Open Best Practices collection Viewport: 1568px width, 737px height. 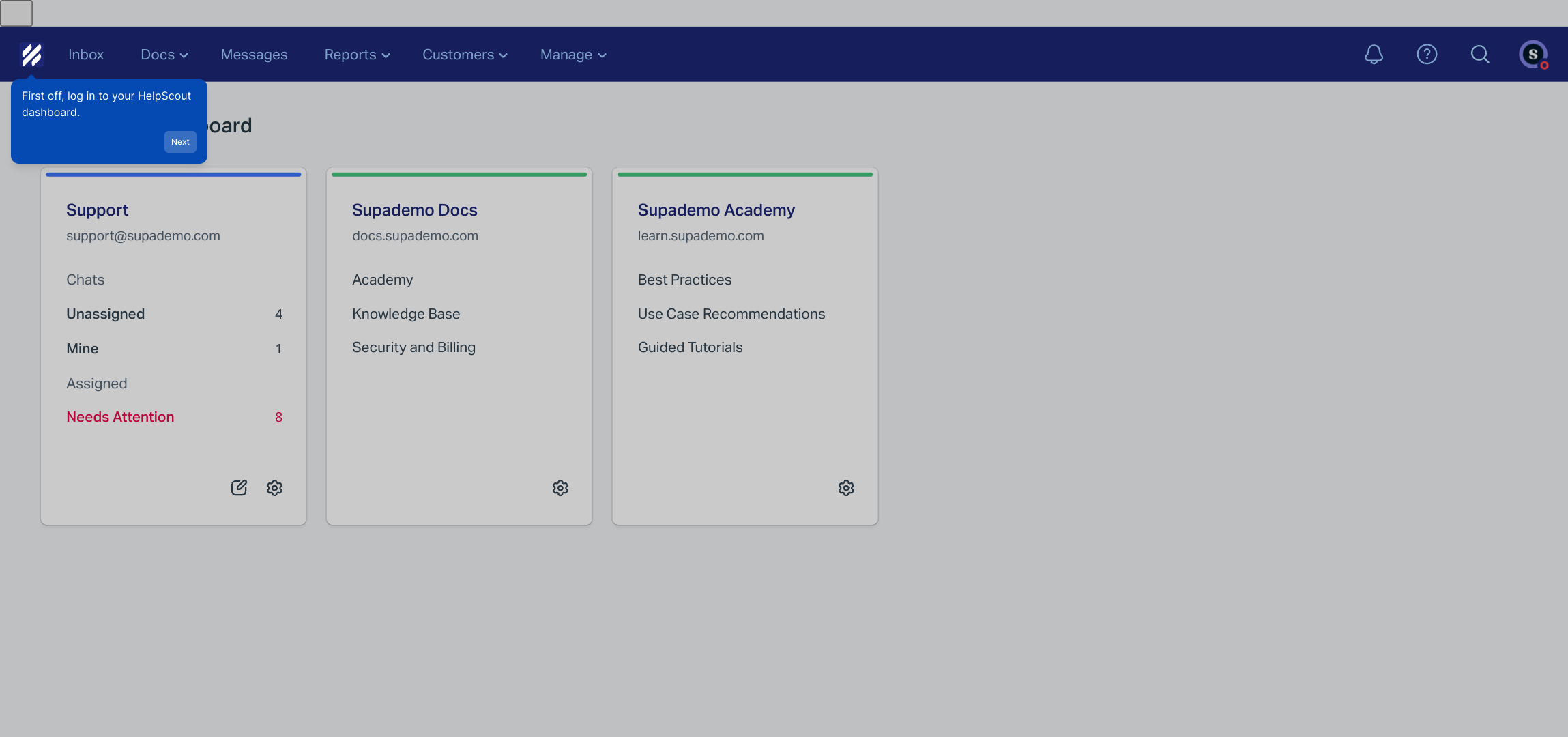pyautogui.click(x=684, y=280)
